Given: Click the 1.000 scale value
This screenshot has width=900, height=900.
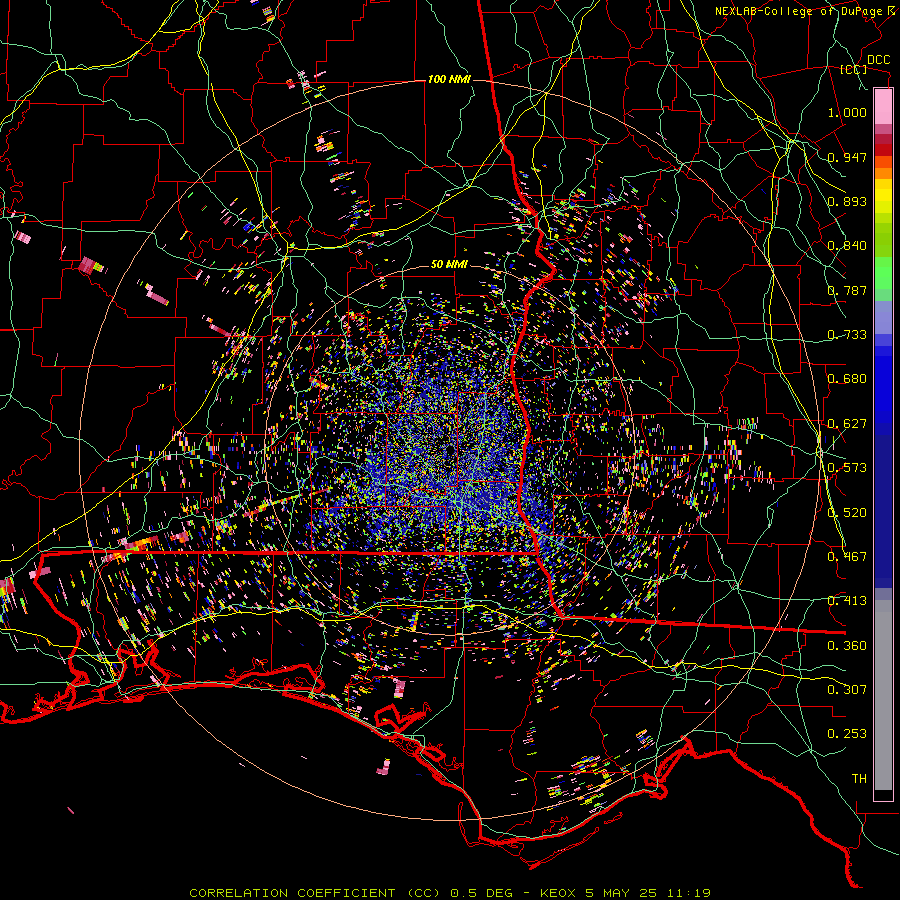Looking at the screenshot, I should tap(847, 112).
